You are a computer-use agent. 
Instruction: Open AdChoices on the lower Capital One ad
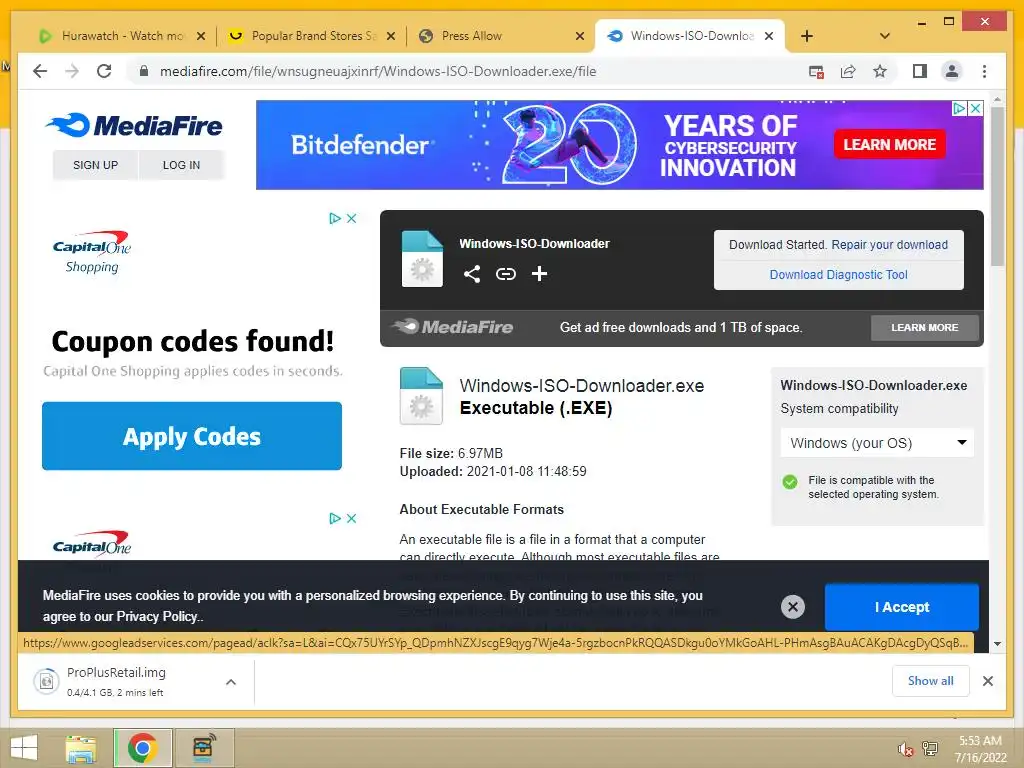pyautogui.click(x=335, y=519)
